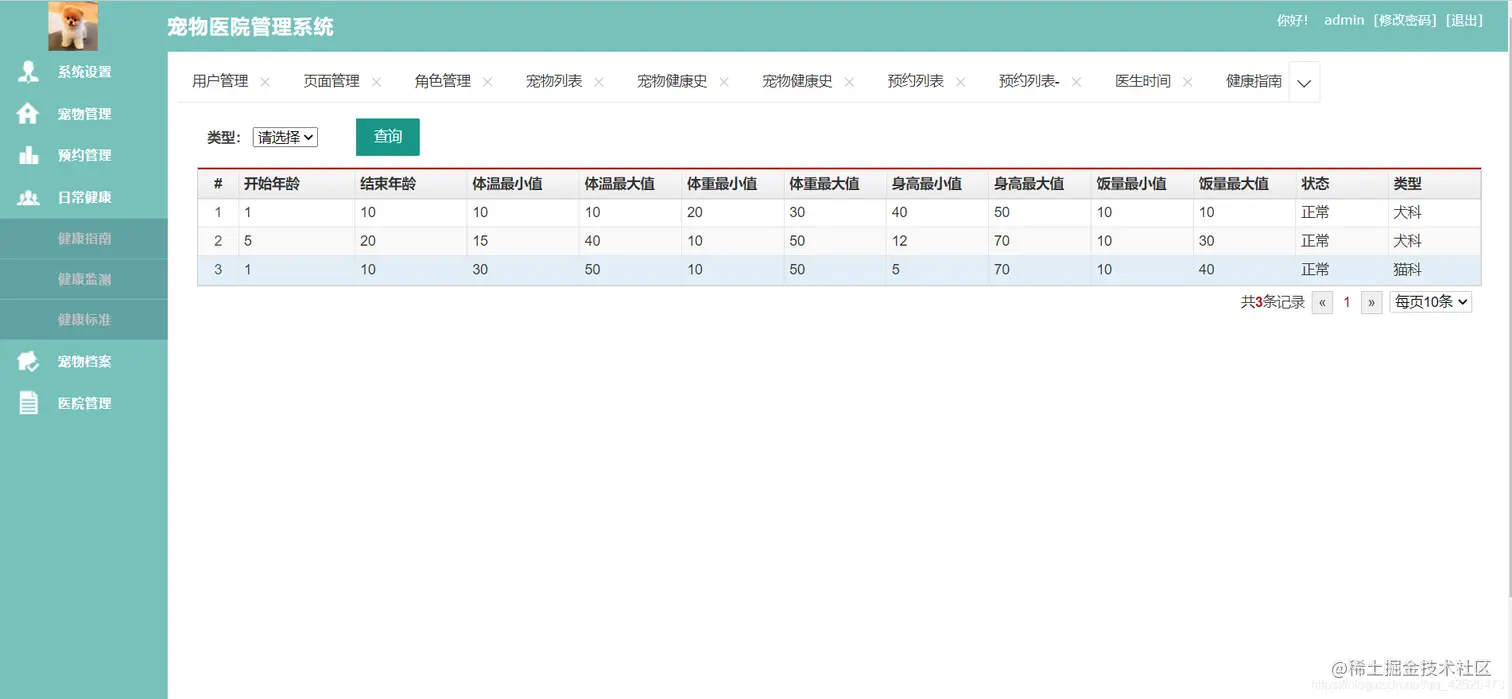
Task: Open 预约管理 menu in sidebar
Action: (84, 155)
